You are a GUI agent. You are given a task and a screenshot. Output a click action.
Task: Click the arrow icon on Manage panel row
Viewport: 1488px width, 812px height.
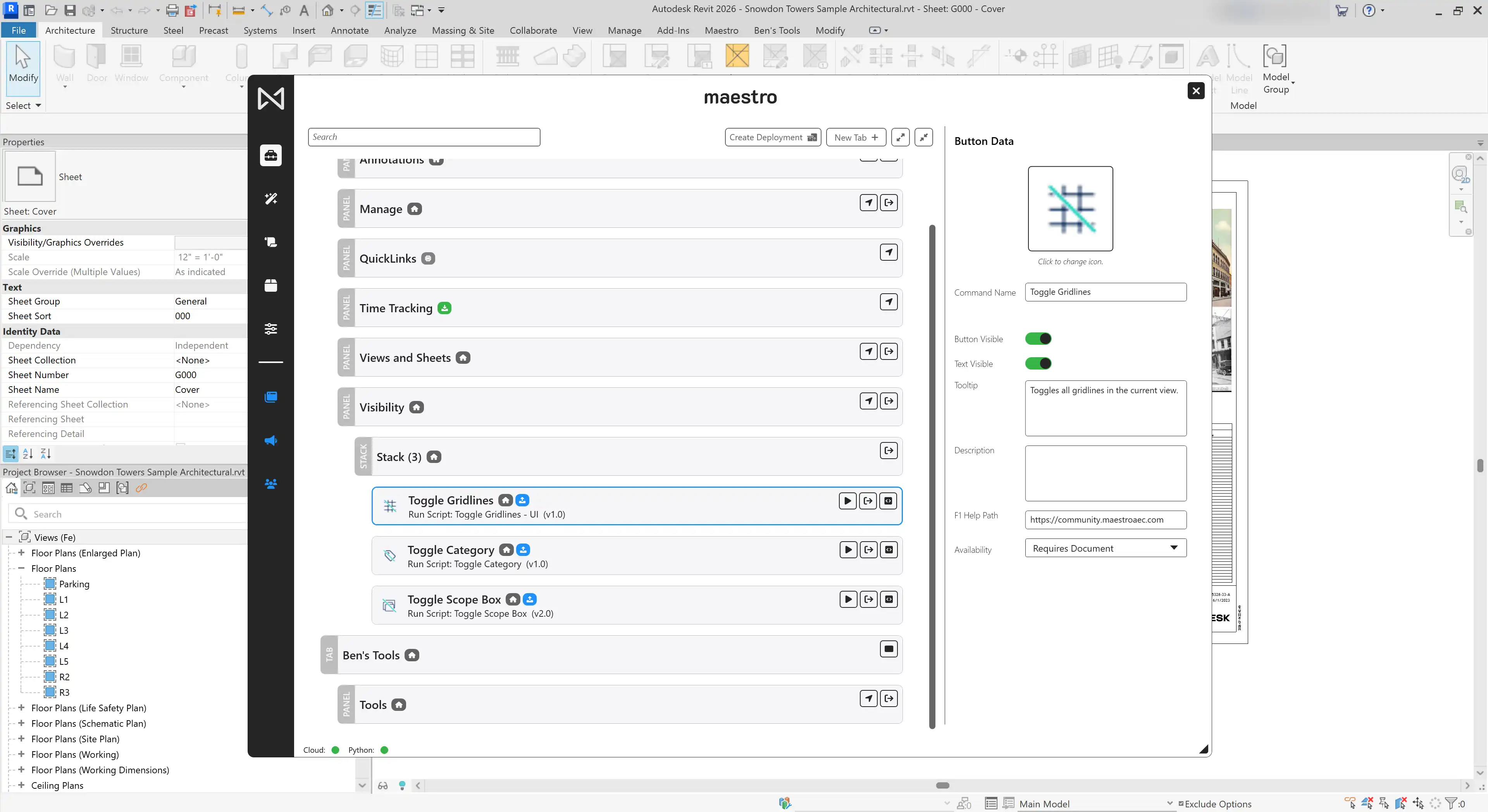[869, 203]
